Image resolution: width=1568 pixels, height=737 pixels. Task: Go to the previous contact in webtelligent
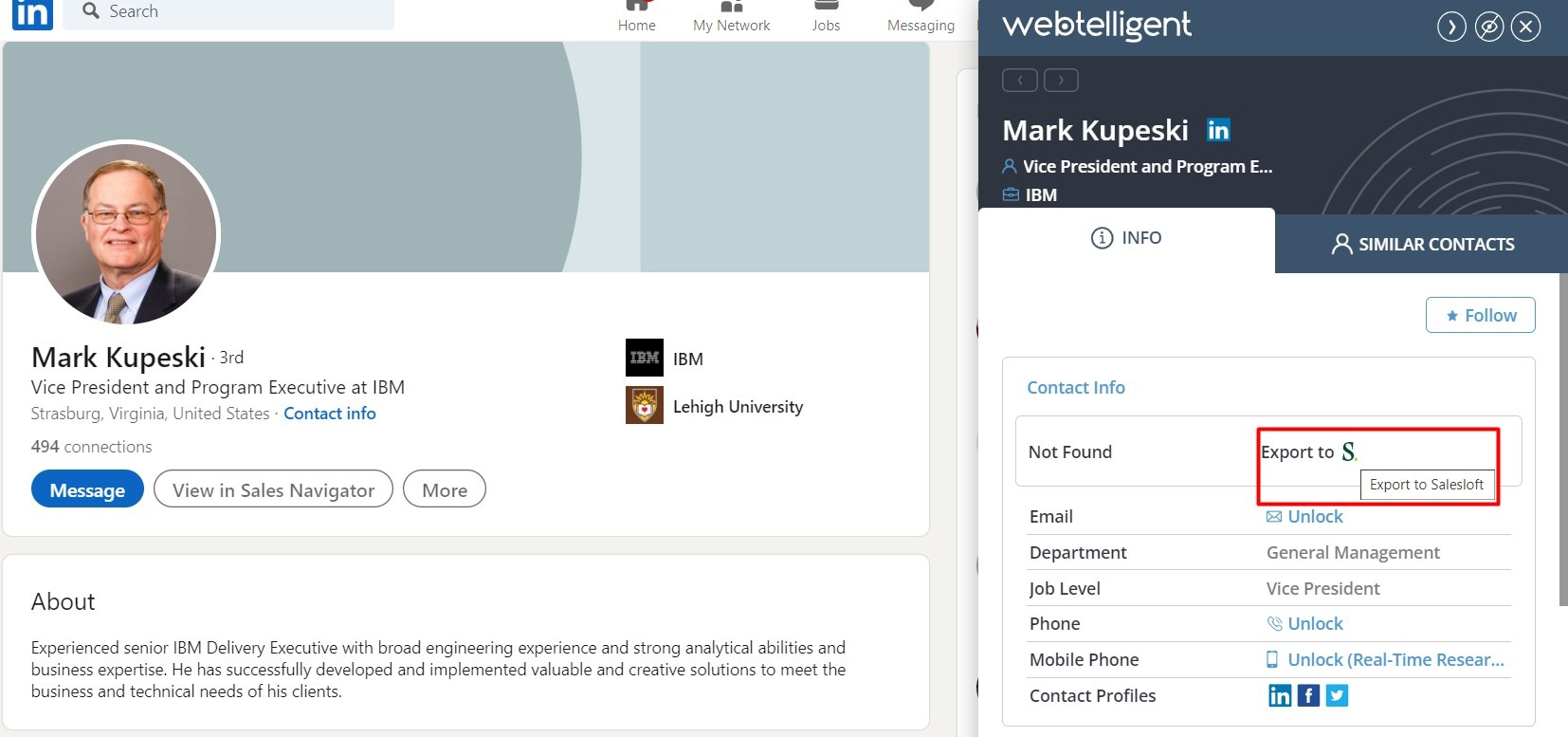[x=1020, y=81]
